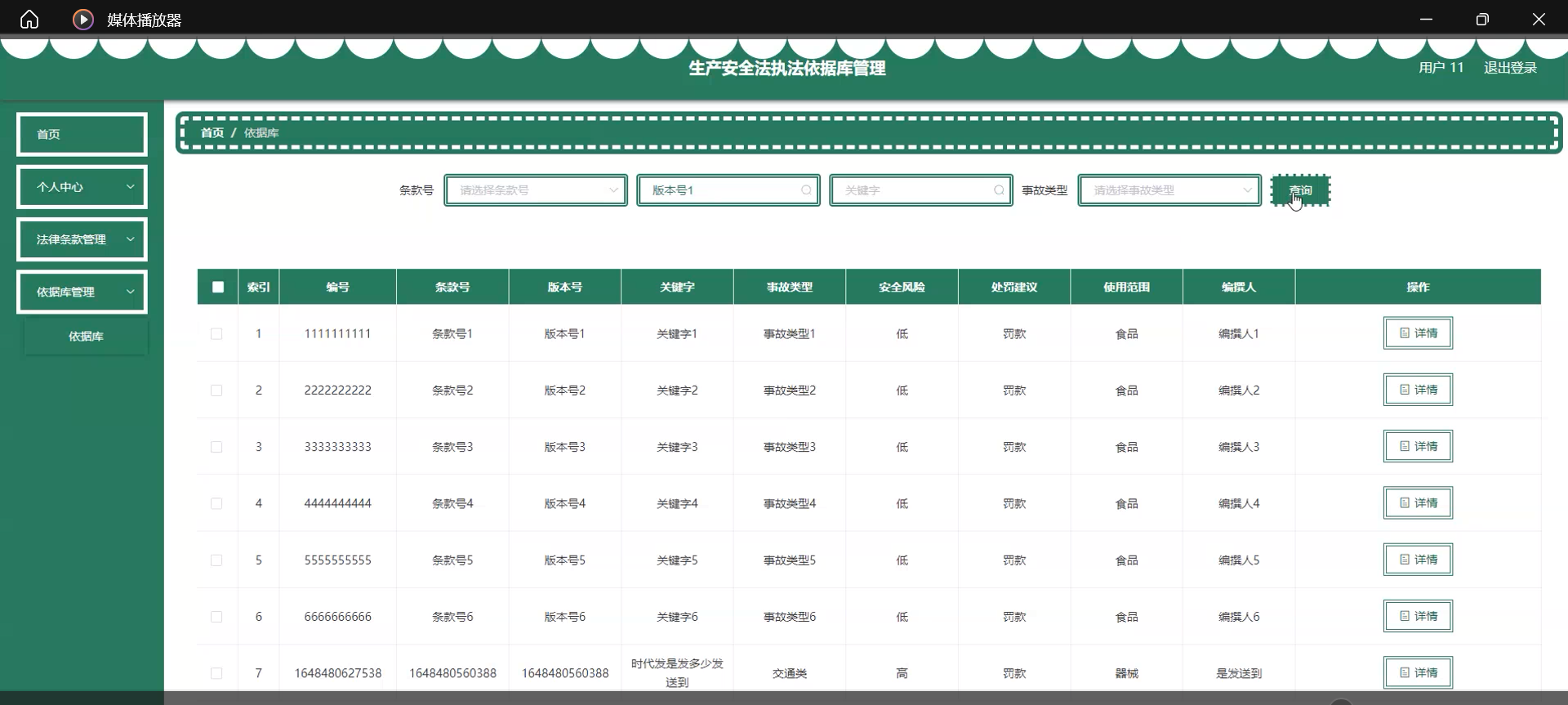Click the 处罚建议 column header
Screen dimensions: 1568x705
tap(1014, 287)
